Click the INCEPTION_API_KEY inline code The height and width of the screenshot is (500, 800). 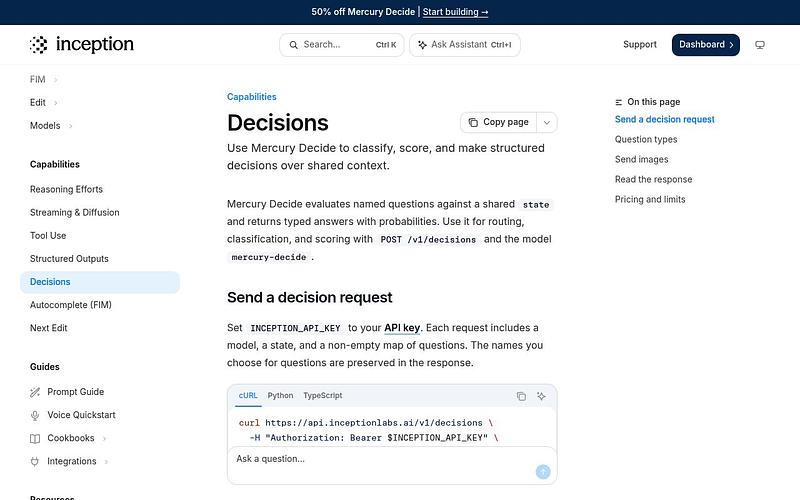pos(295,328)
